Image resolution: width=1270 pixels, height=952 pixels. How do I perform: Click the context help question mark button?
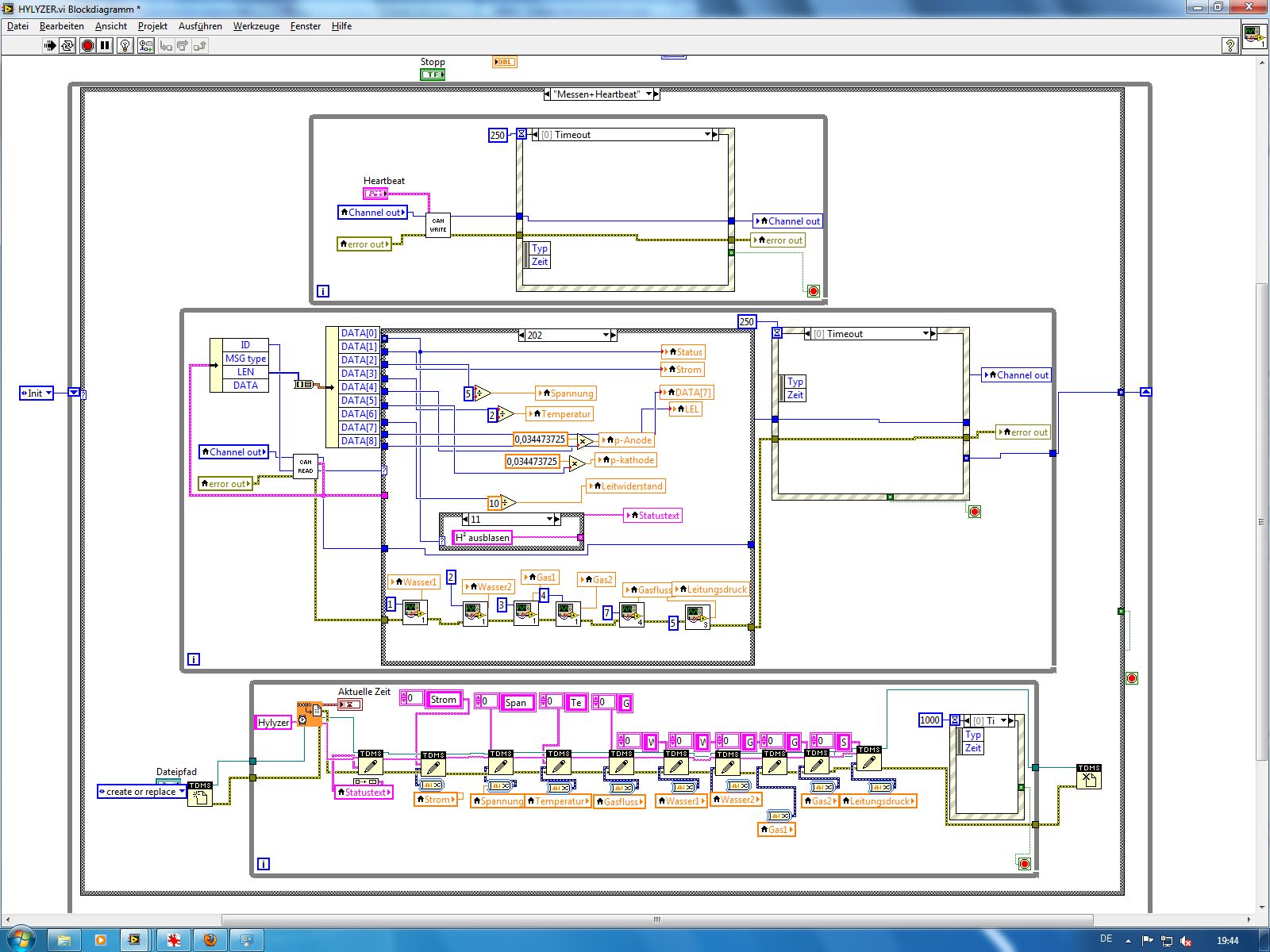pos(1229,46)
